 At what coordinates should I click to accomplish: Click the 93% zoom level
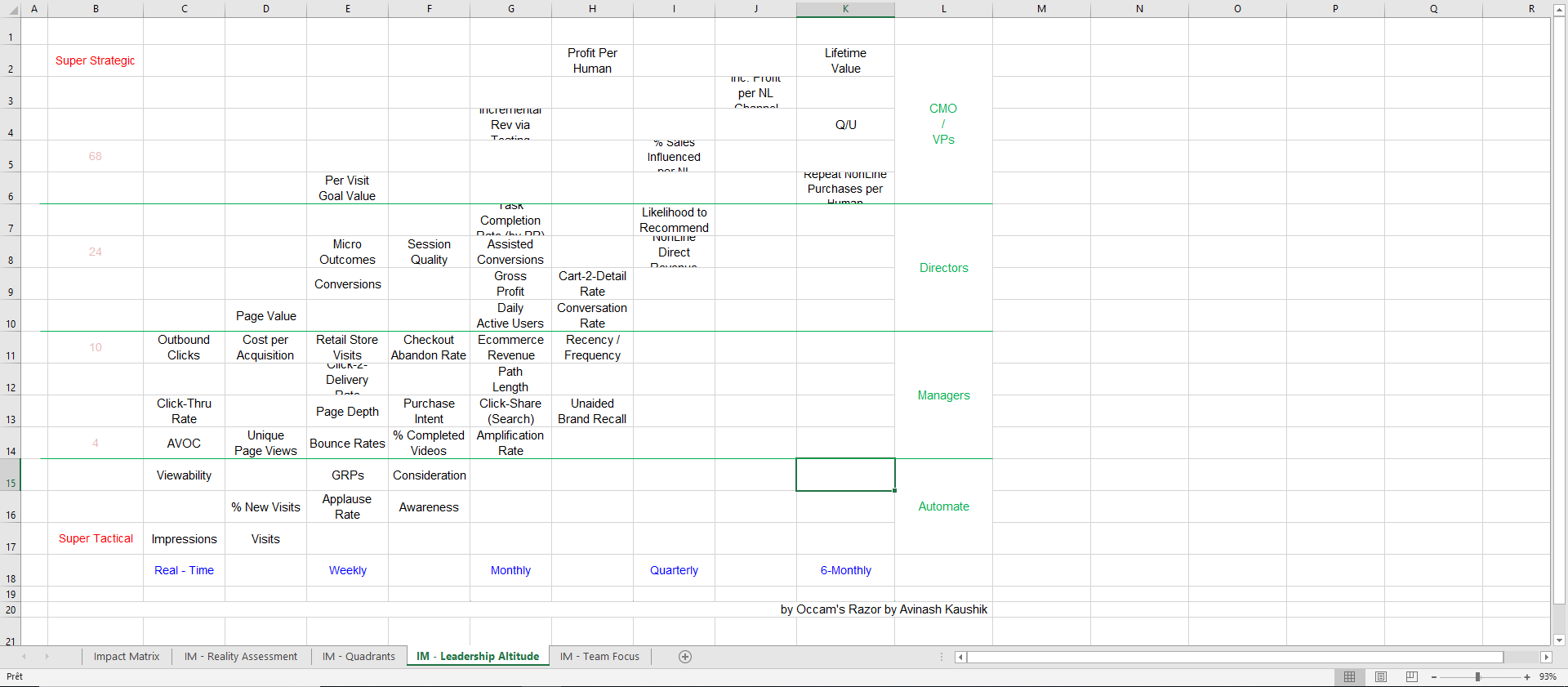coord(1548,677)
